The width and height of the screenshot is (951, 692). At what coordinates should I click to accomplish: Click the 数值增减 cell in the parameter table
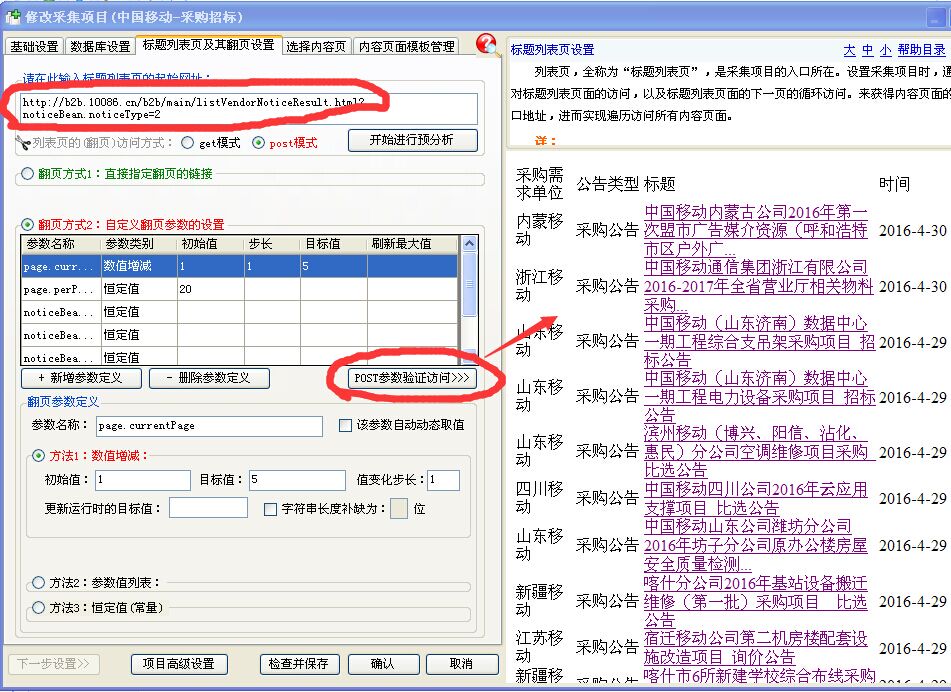(138, 266)
